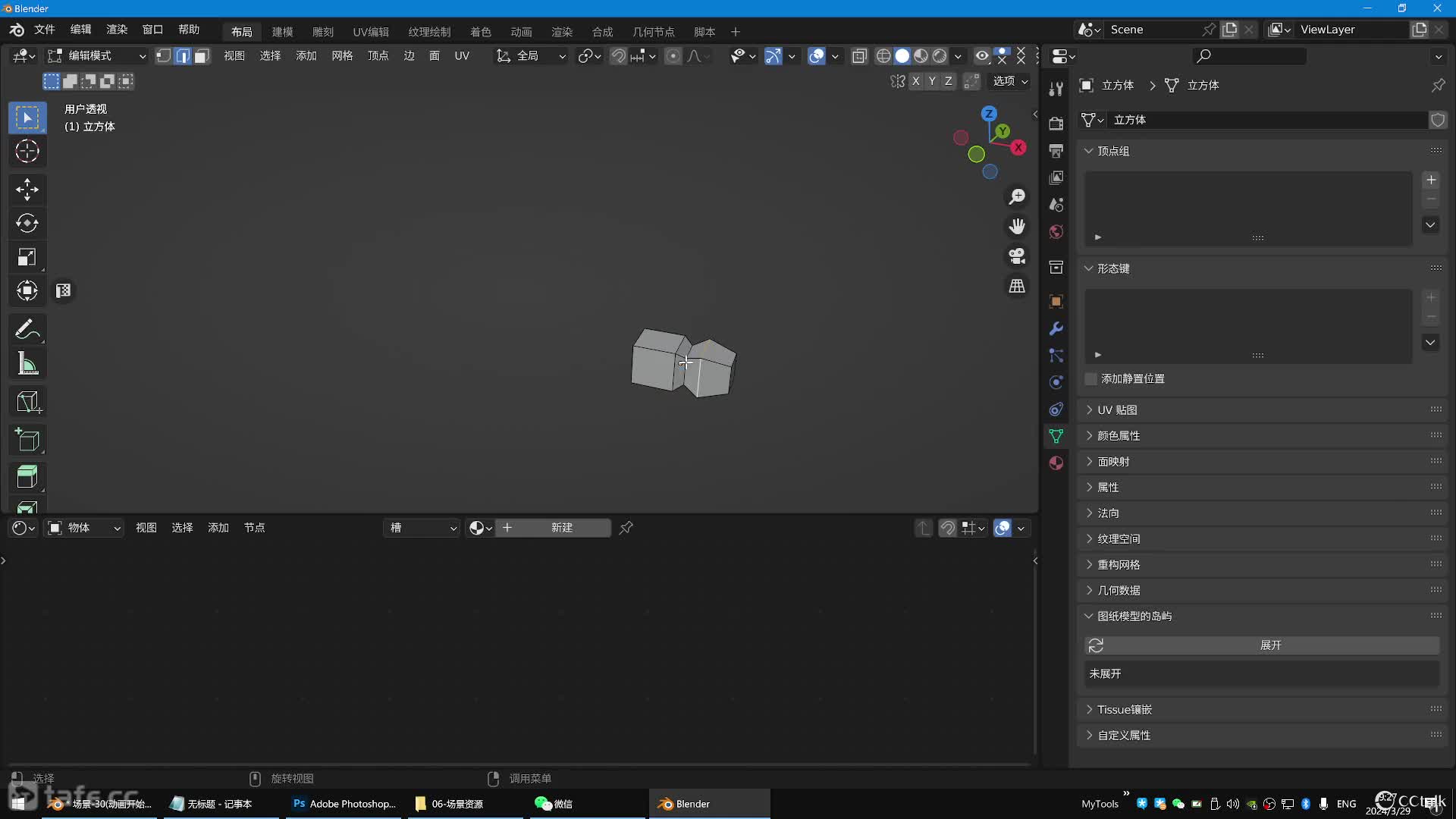
Task: Open the 文件 menu
Action: 45,30
